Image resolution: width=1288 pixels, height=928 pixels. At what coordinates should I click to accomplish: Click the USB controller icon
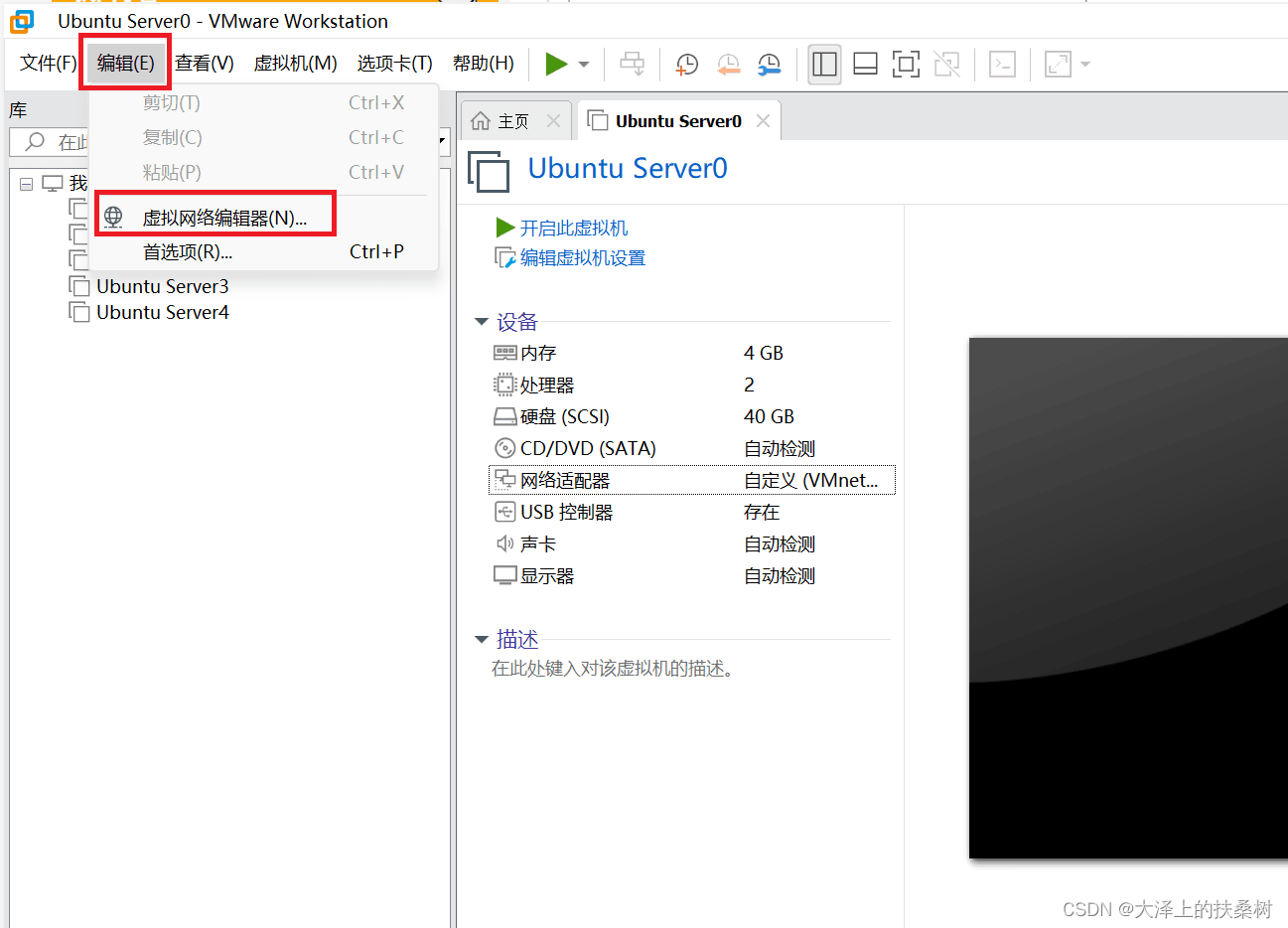(x=505, y=512)
